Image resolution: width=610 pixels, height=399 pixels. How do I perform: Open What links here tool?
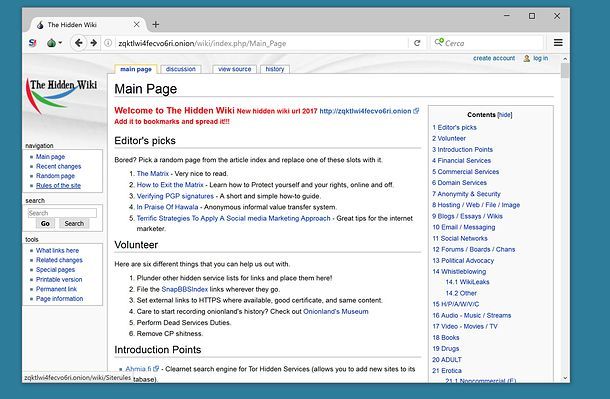pyautogui.click(x=58, y=250)
